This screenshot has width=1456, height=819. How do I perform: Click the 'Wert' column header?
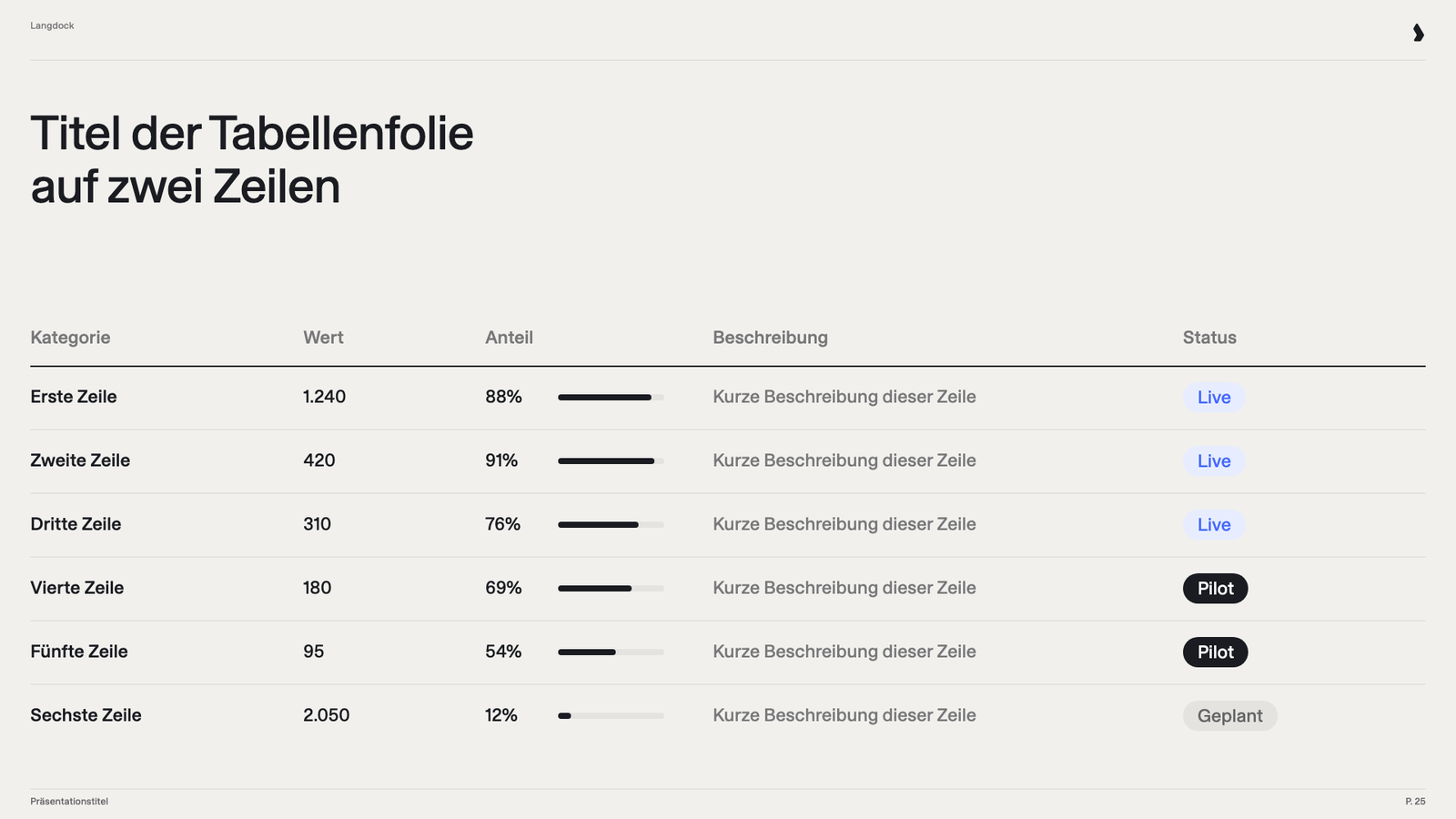pos(323,338)
